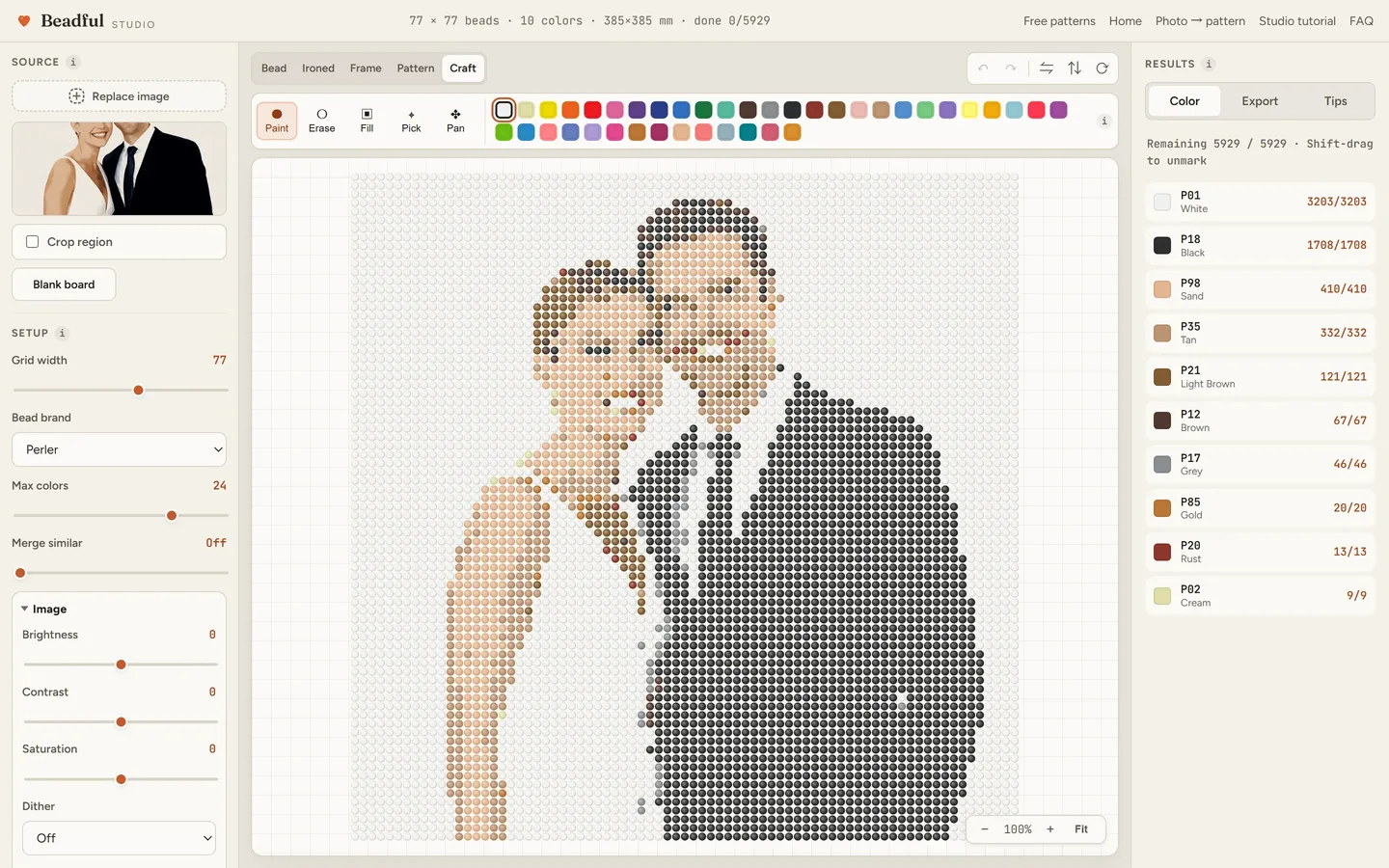
Task: Switch to the Pattern view tab
Action: point(416,68)
